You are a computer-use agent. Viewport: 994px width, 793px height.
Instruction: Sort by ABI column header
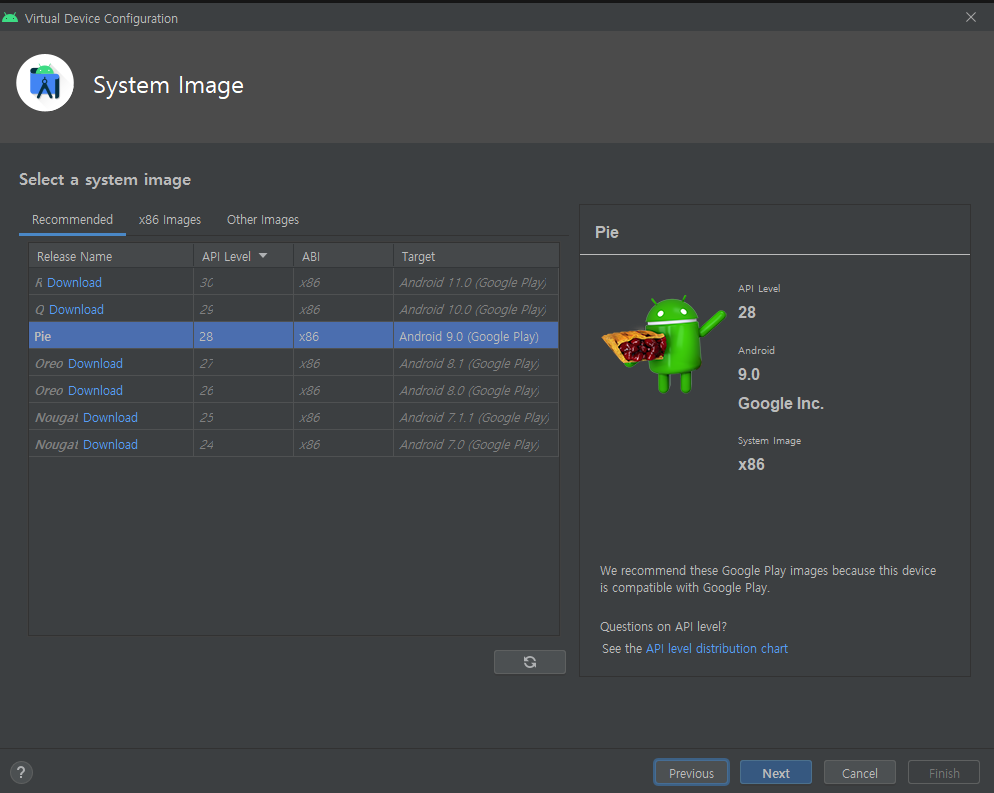pyautogui.click(x=344, y=256)
